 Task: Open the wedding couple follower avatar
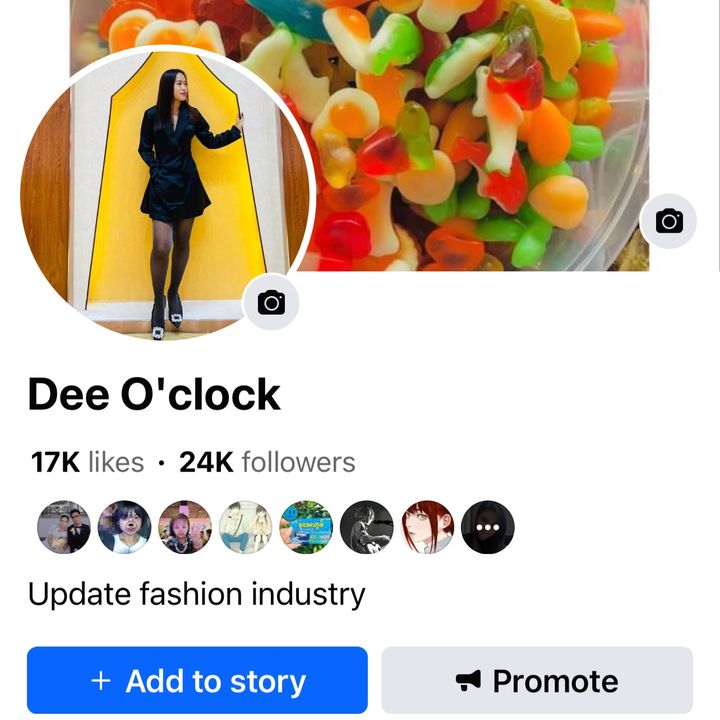click(x=63, y=527)
